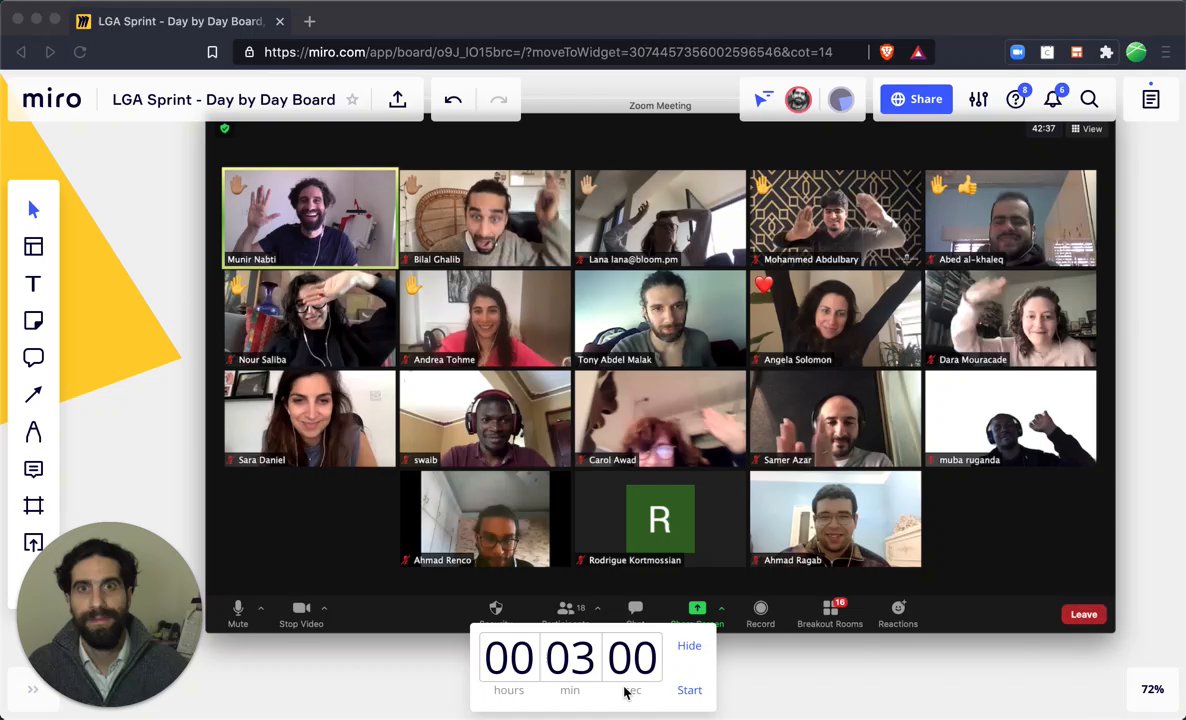Open zoom level 72% control
Screen dimensions: 1186x720
[1152, 689]
